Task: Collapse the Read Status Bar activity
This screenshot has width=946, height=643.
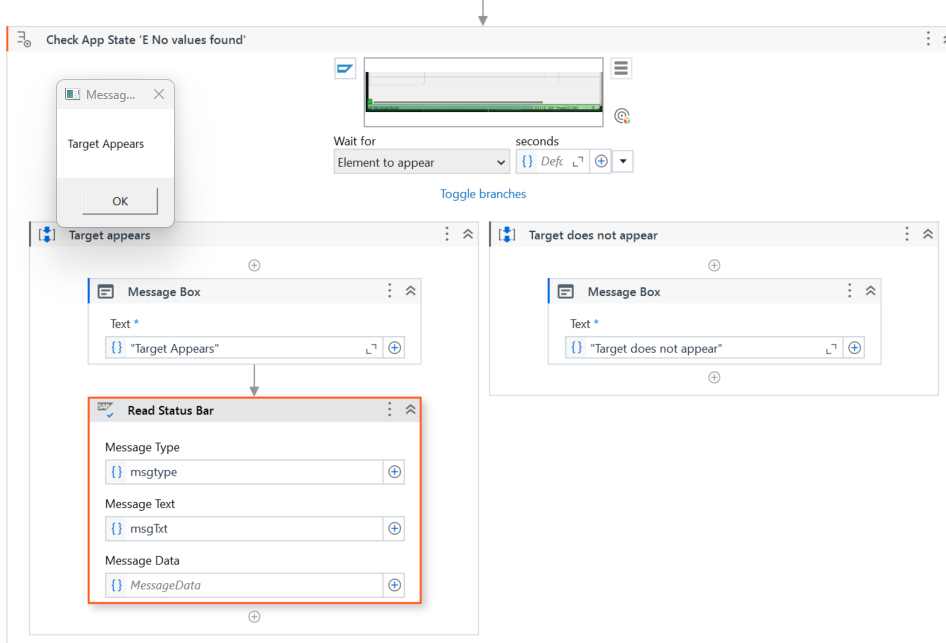Action: [x=411, y=410]
